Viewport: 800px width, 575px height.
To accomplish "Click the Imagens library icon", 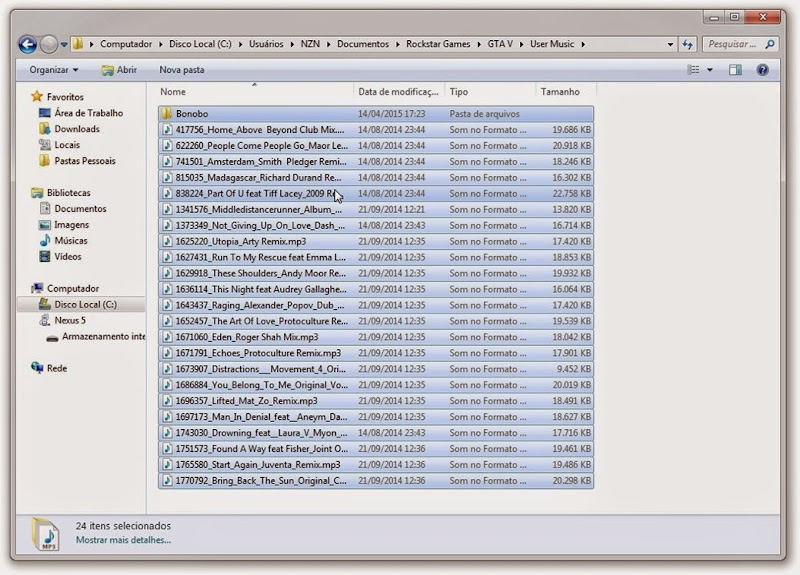I will [x=45, y=224].
